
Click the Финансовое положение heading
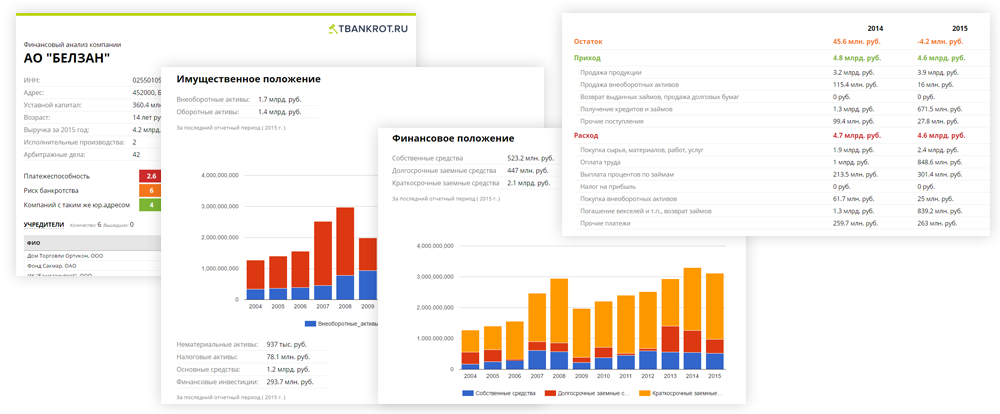click(453, 138)
